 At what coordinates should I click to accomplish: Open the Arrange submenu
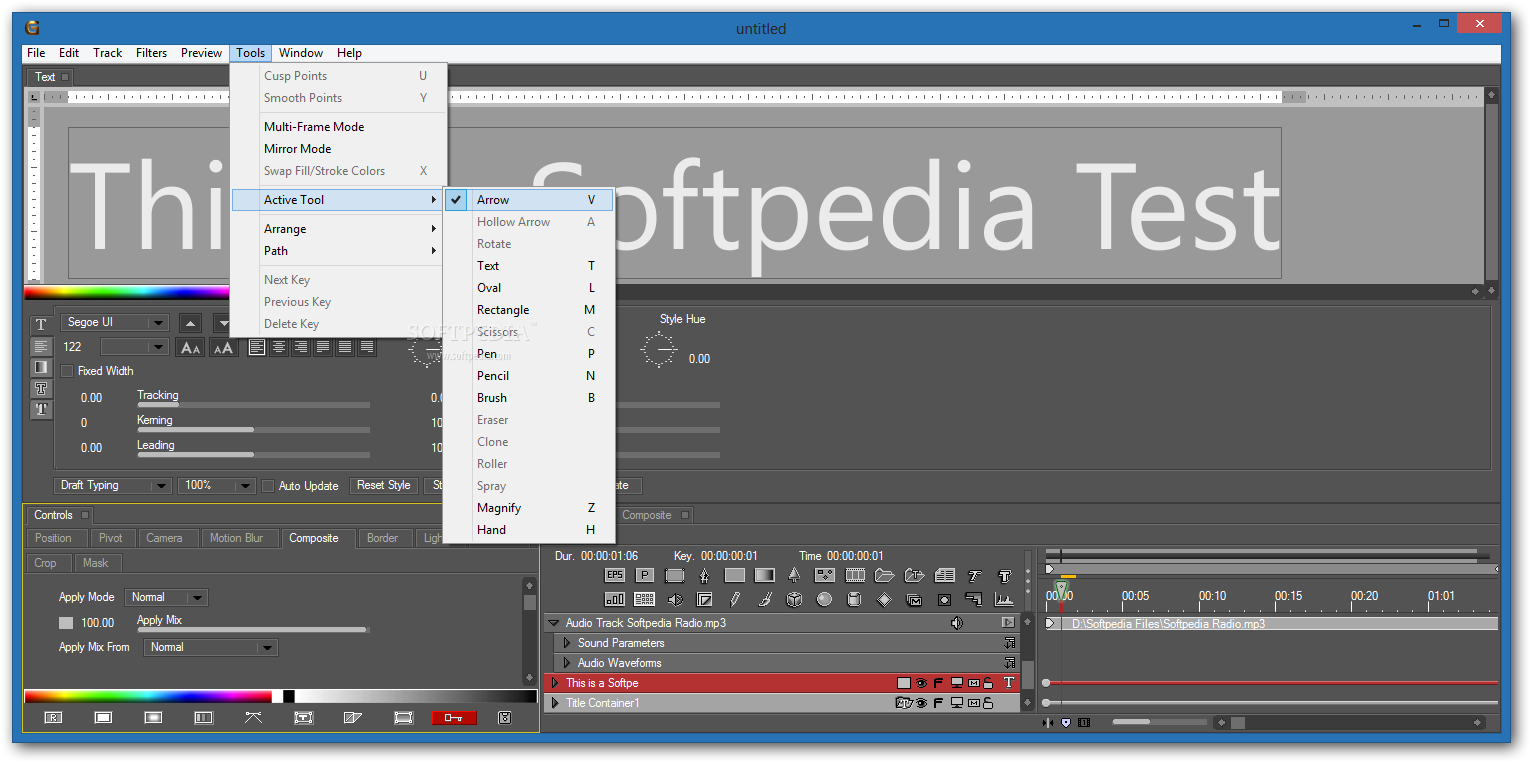point(338,229)
